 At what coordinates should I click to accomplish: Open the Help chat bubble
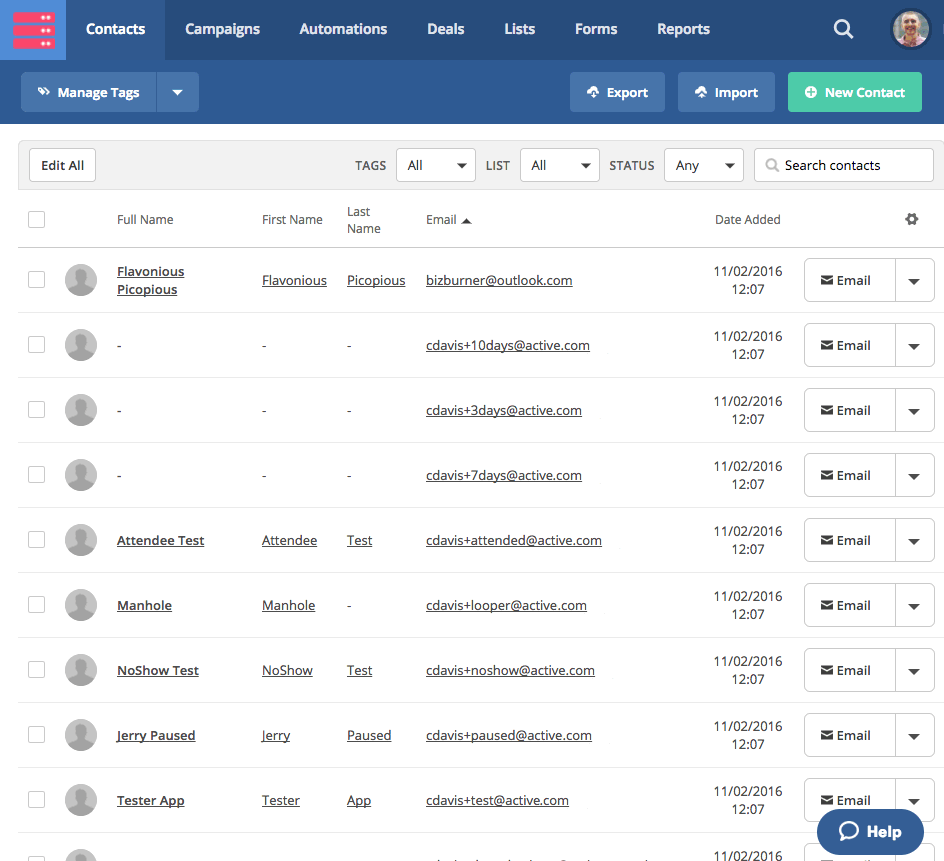(870, 831)
